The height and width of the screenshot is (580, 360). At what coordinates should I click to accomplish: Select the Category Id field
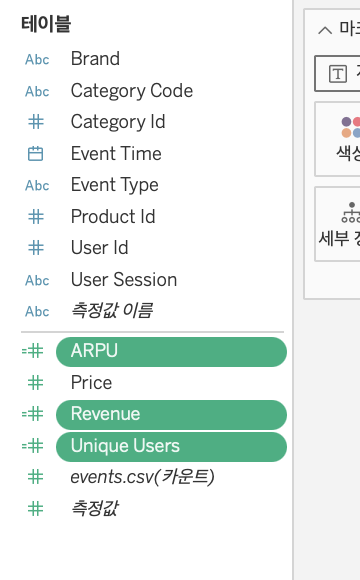point(118,122)
